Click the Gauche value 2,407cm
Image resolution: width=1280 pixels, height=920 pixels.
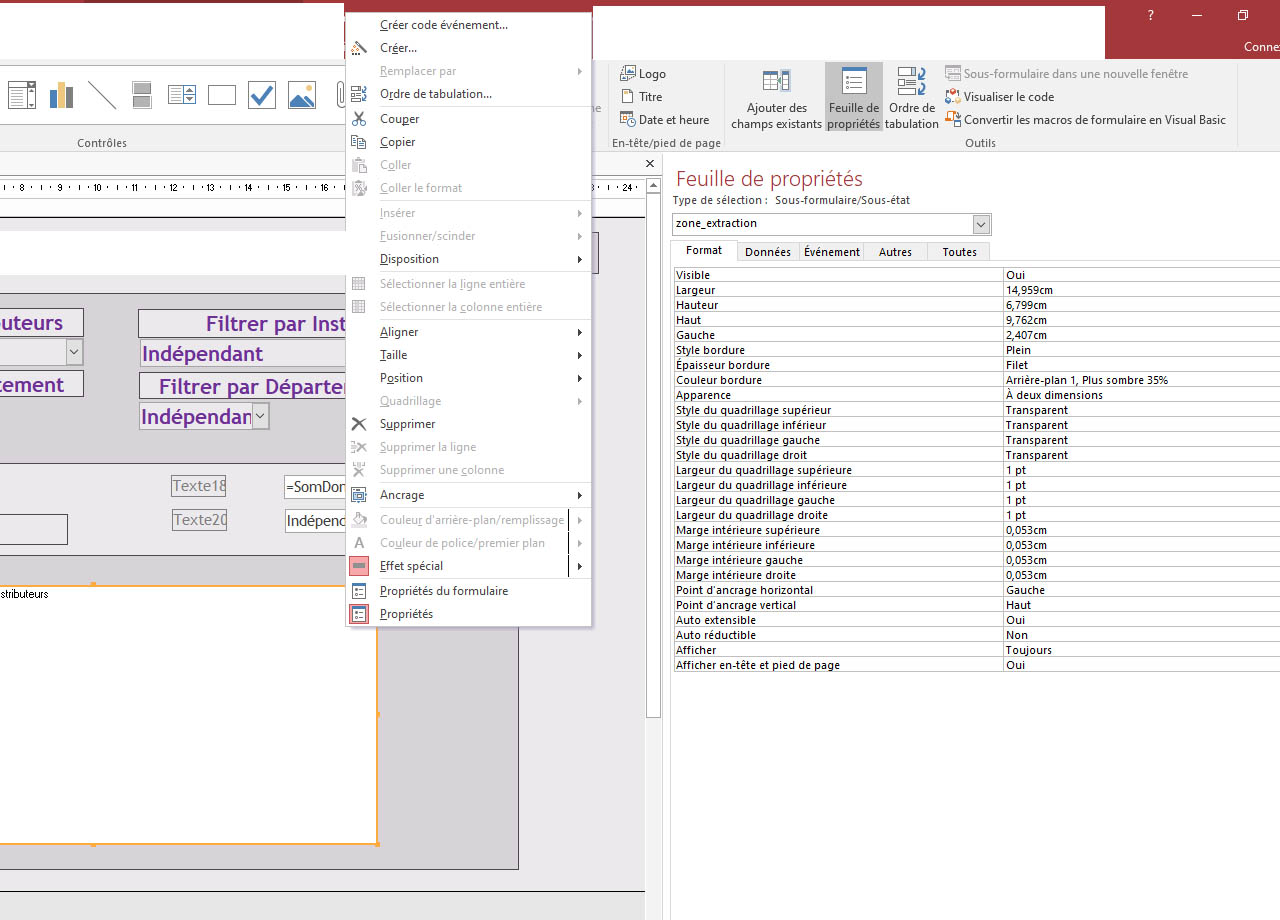1141,335
